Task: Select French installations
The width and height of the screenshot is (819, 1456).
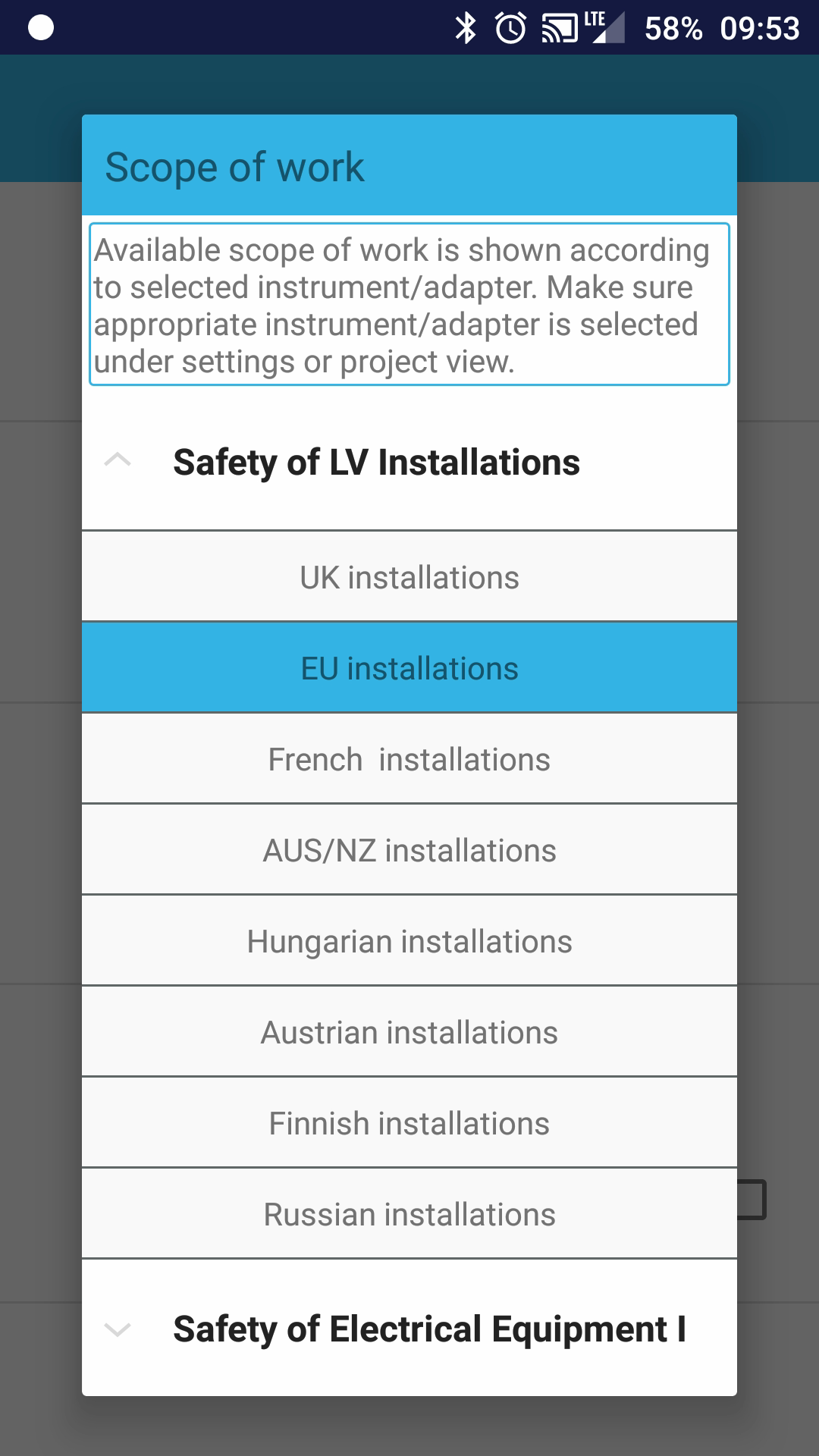Action: (x=409, y=759)
